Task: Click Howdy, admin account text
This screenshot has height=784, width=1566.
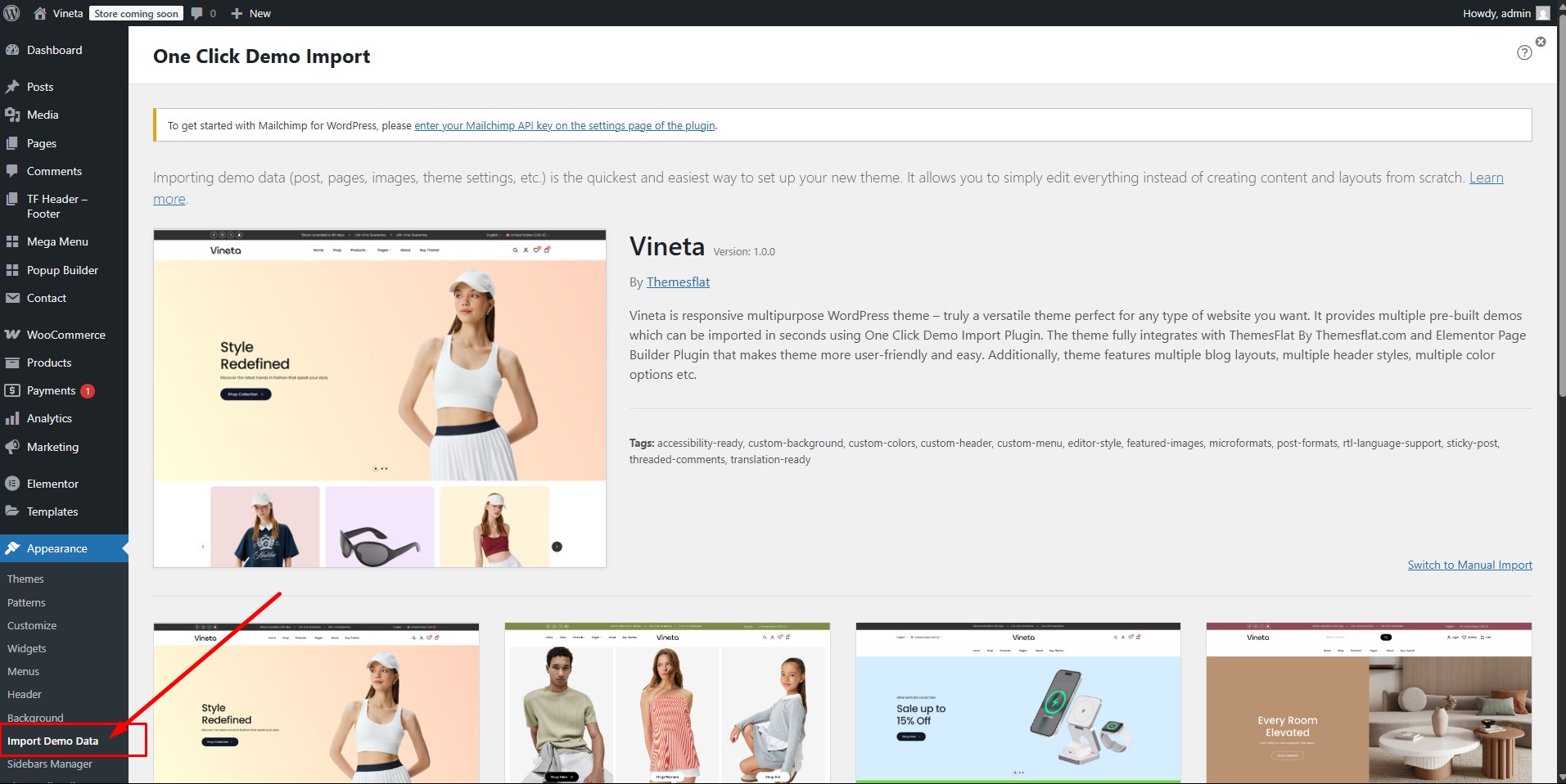Action: pos(1496,13)
